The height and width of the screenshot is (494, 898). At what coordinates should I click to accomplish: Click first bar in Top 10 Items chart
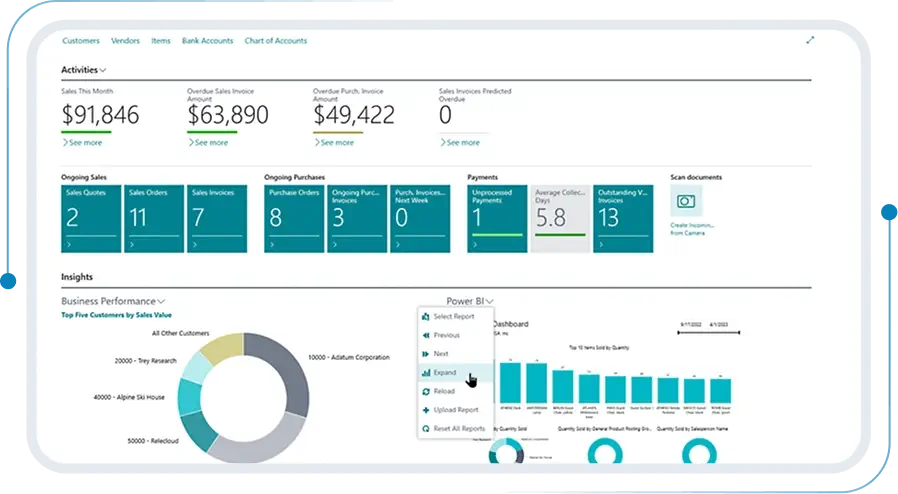click(x=510, y=383)
